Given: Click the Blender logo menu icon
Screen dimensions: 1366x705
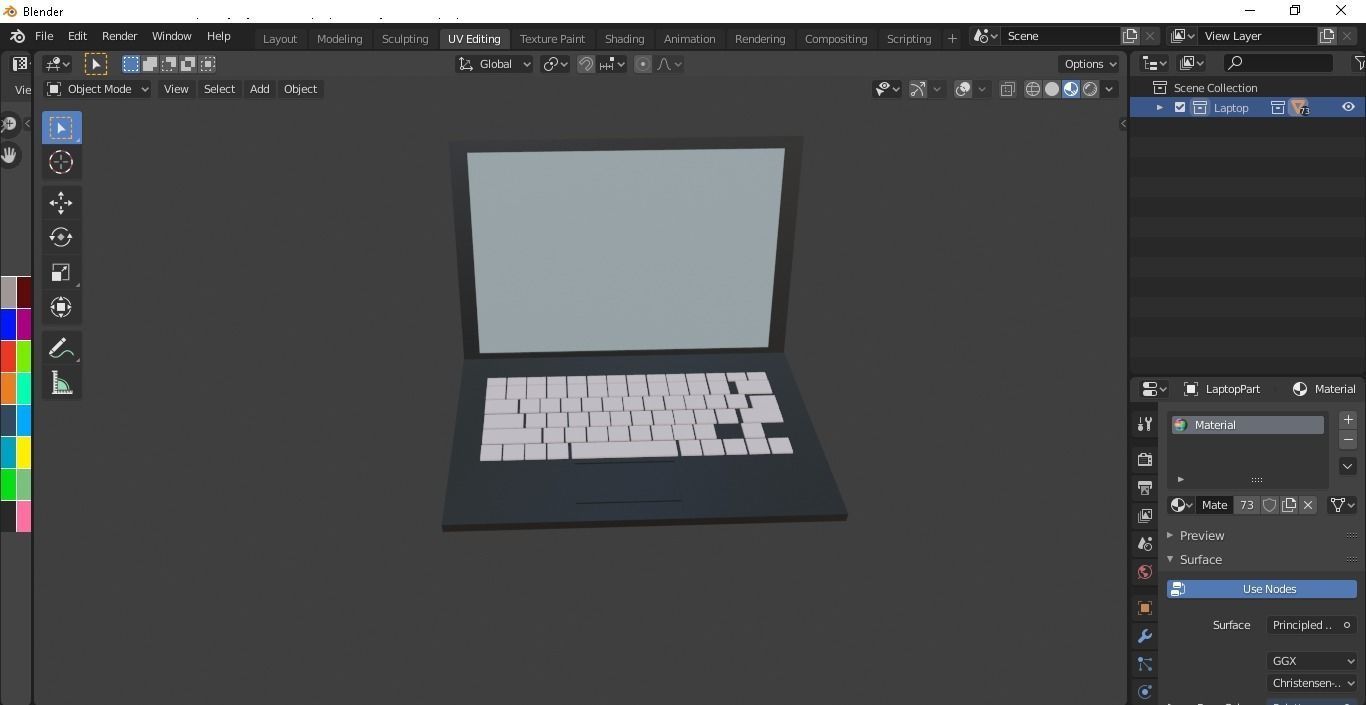Looking at the screenshot, I should click(17, 36).
